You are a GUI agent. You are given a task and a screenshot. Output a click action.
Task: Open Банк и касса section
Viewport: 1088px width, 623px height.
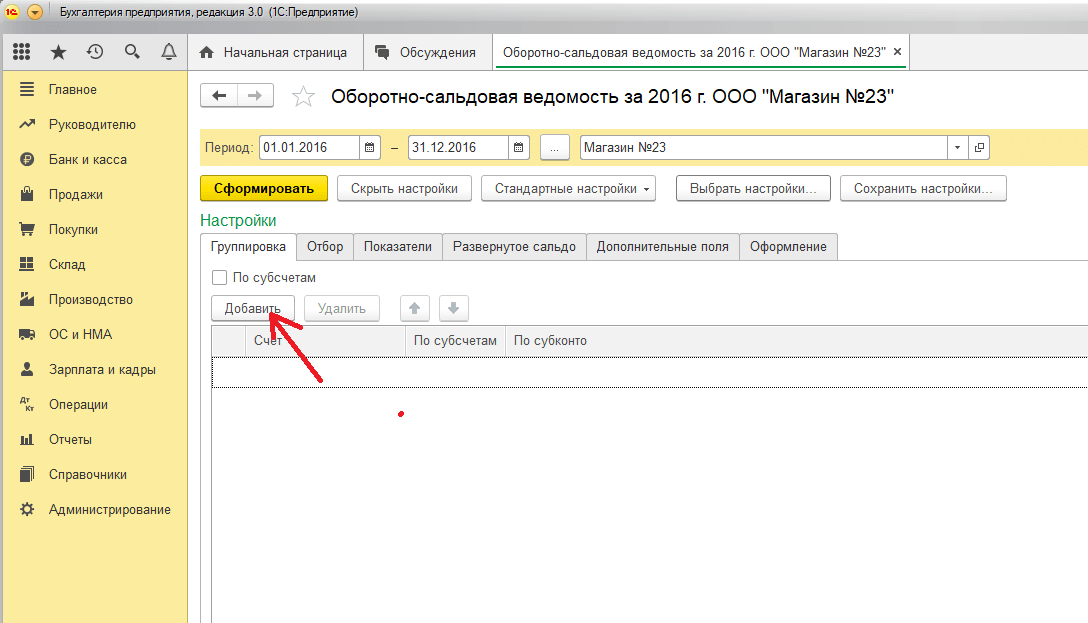tap(87, 159)
